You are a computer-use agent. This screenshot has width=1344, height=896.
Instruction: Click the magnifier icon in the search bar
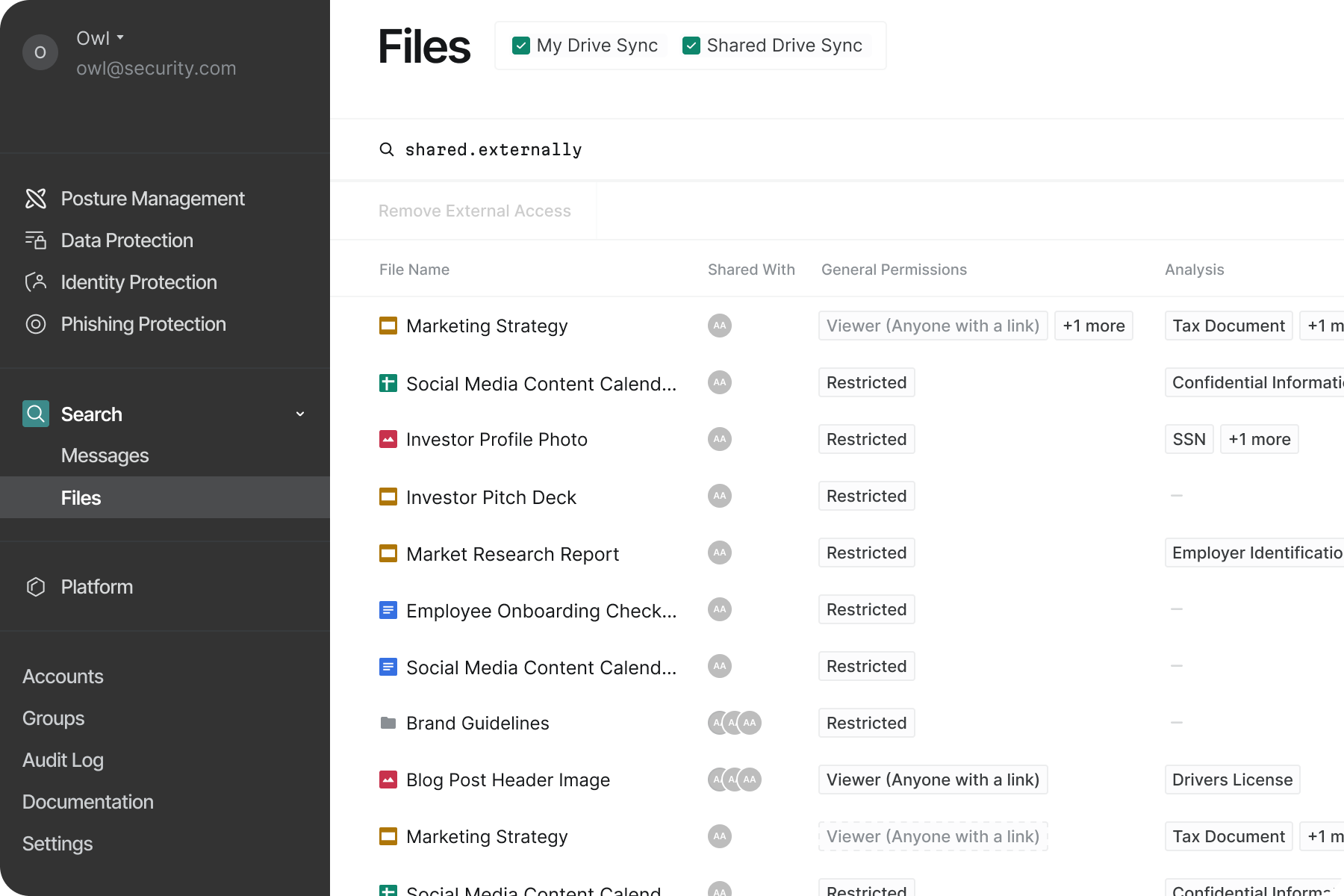coord(387,149)
